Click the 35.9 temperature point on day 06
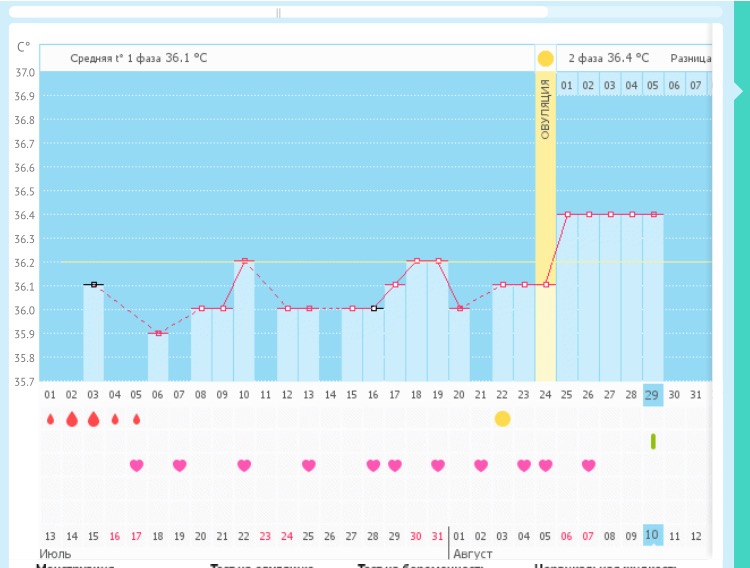The image size is (750, 568). [x=158, y=333]
